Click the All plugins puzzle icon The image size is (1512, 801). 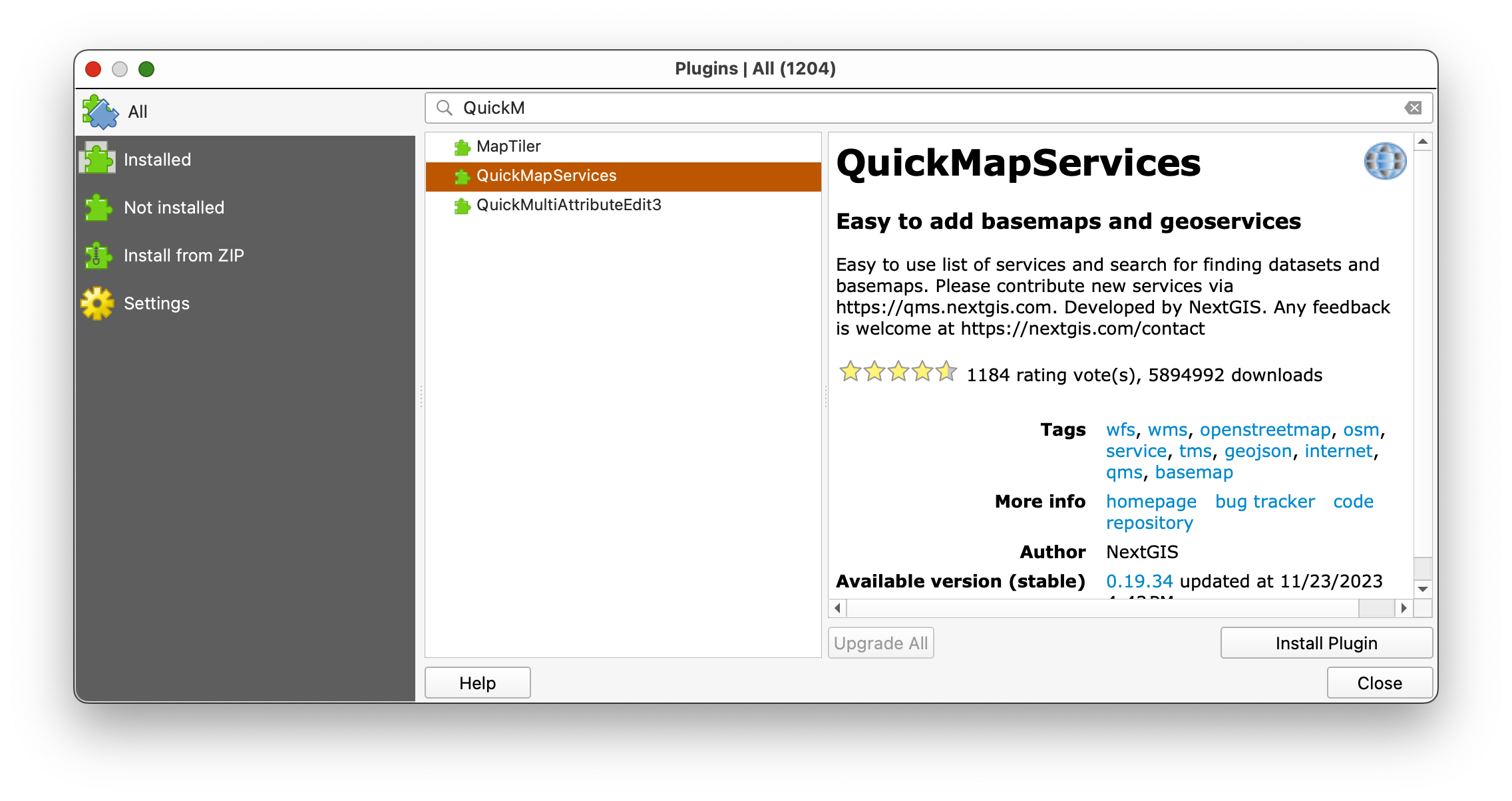coord(100,112)
